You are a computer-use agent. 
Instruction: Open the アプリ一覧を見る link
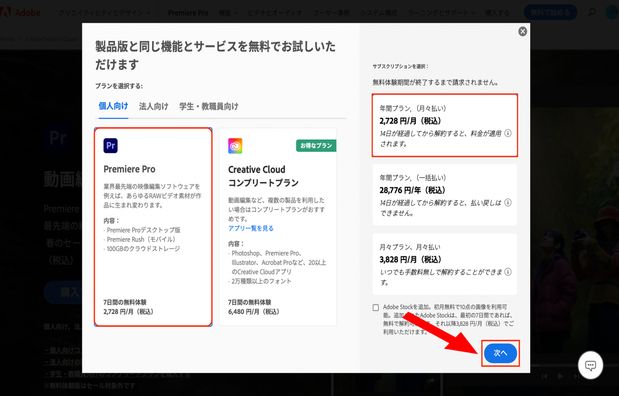point(251,228)
